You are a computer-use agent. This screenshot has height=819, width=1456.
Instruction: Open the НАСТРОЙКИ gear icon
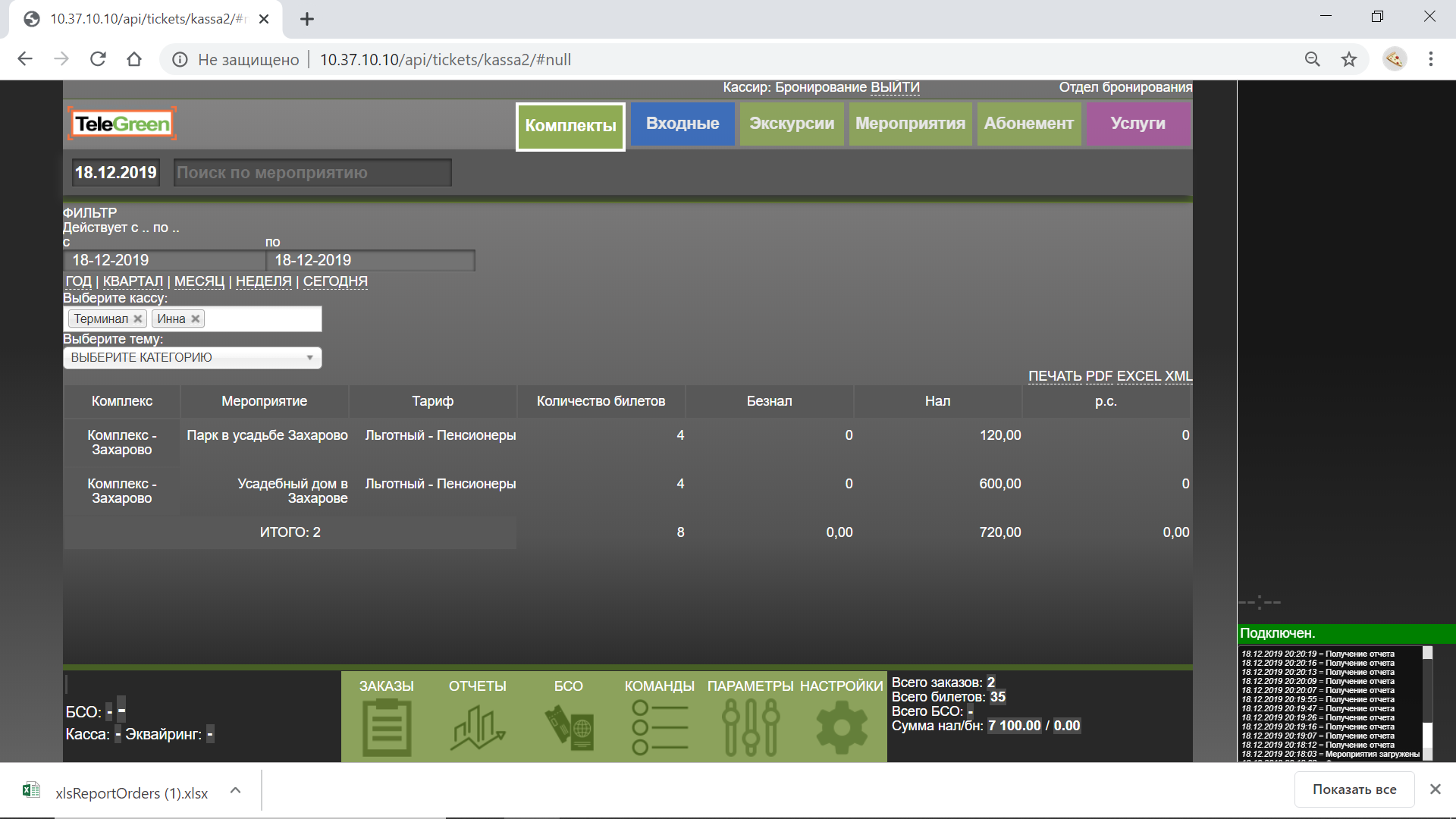pos(841,726)
